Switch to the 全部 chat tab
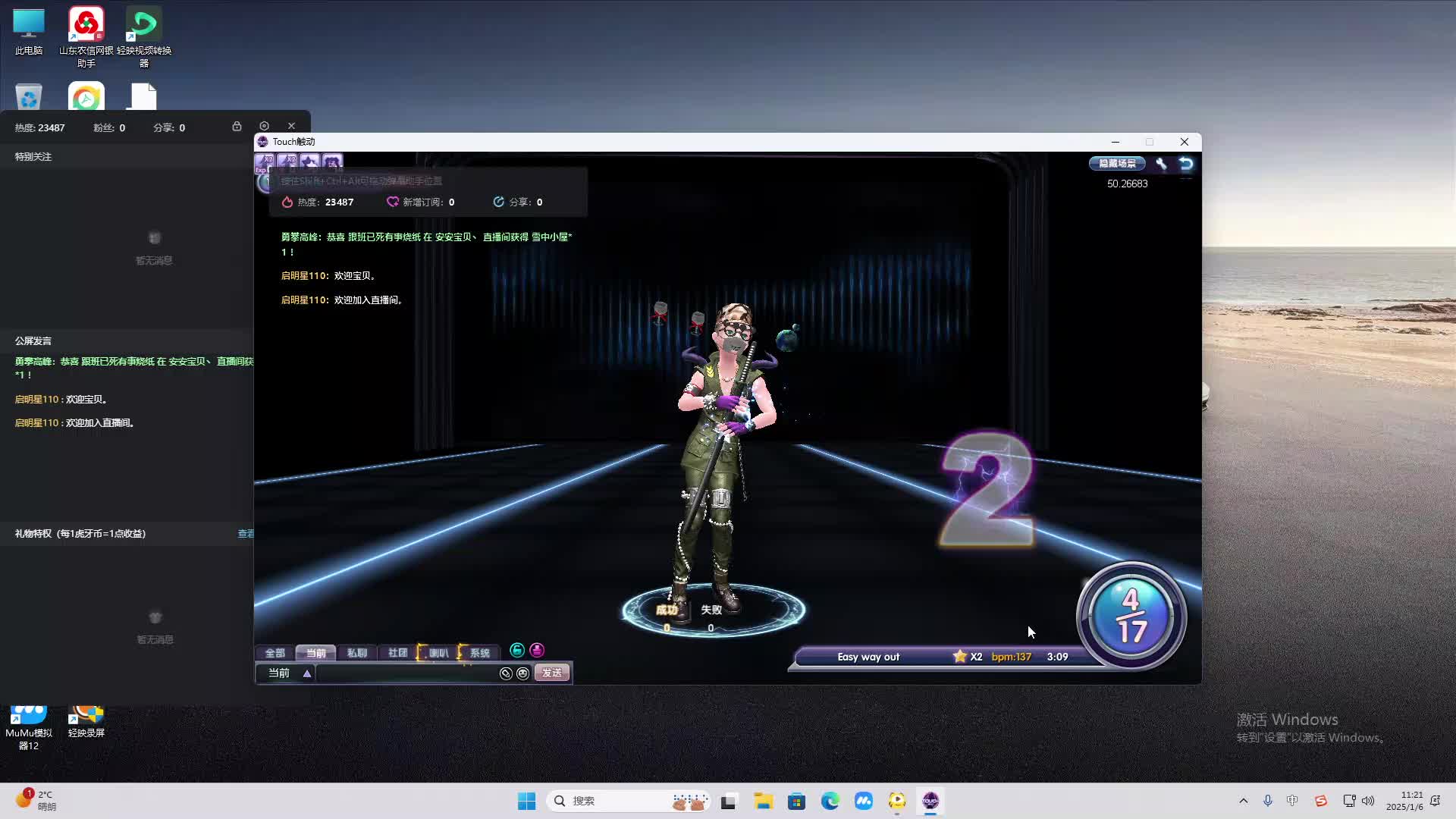1456x819 pixels. click(275, 653)
